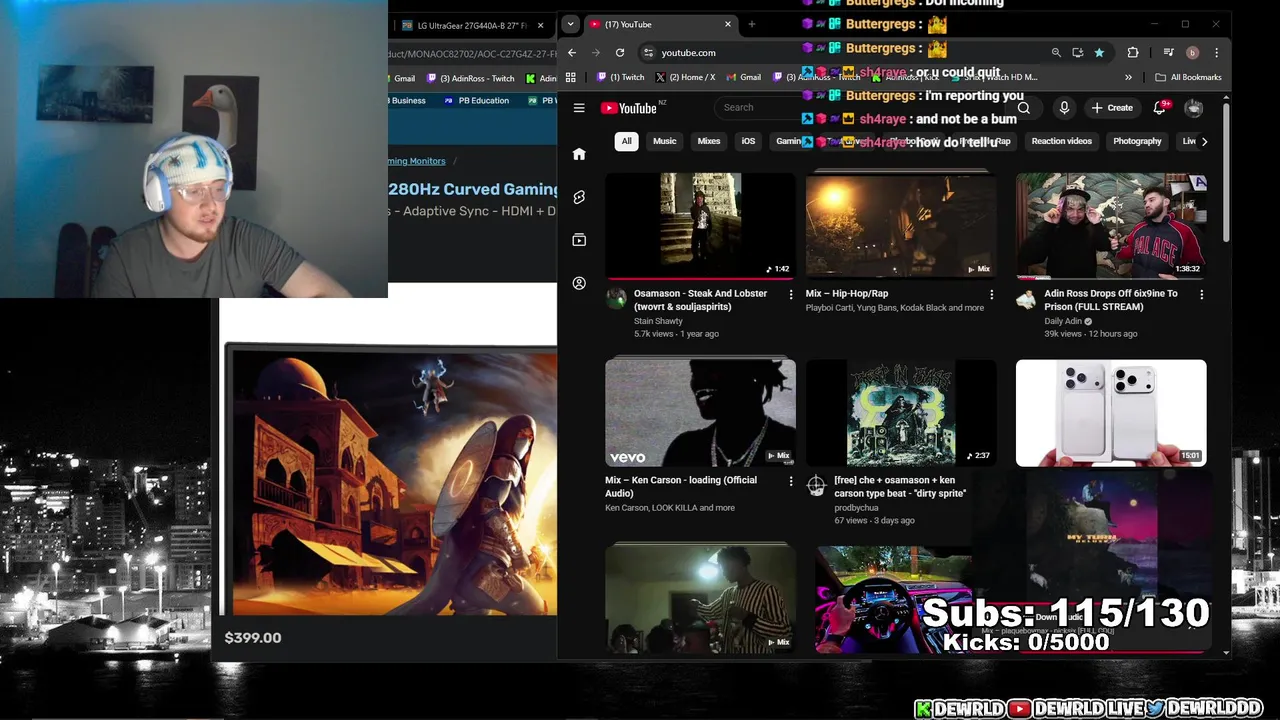Go back in the browser

tap(572, 52)
